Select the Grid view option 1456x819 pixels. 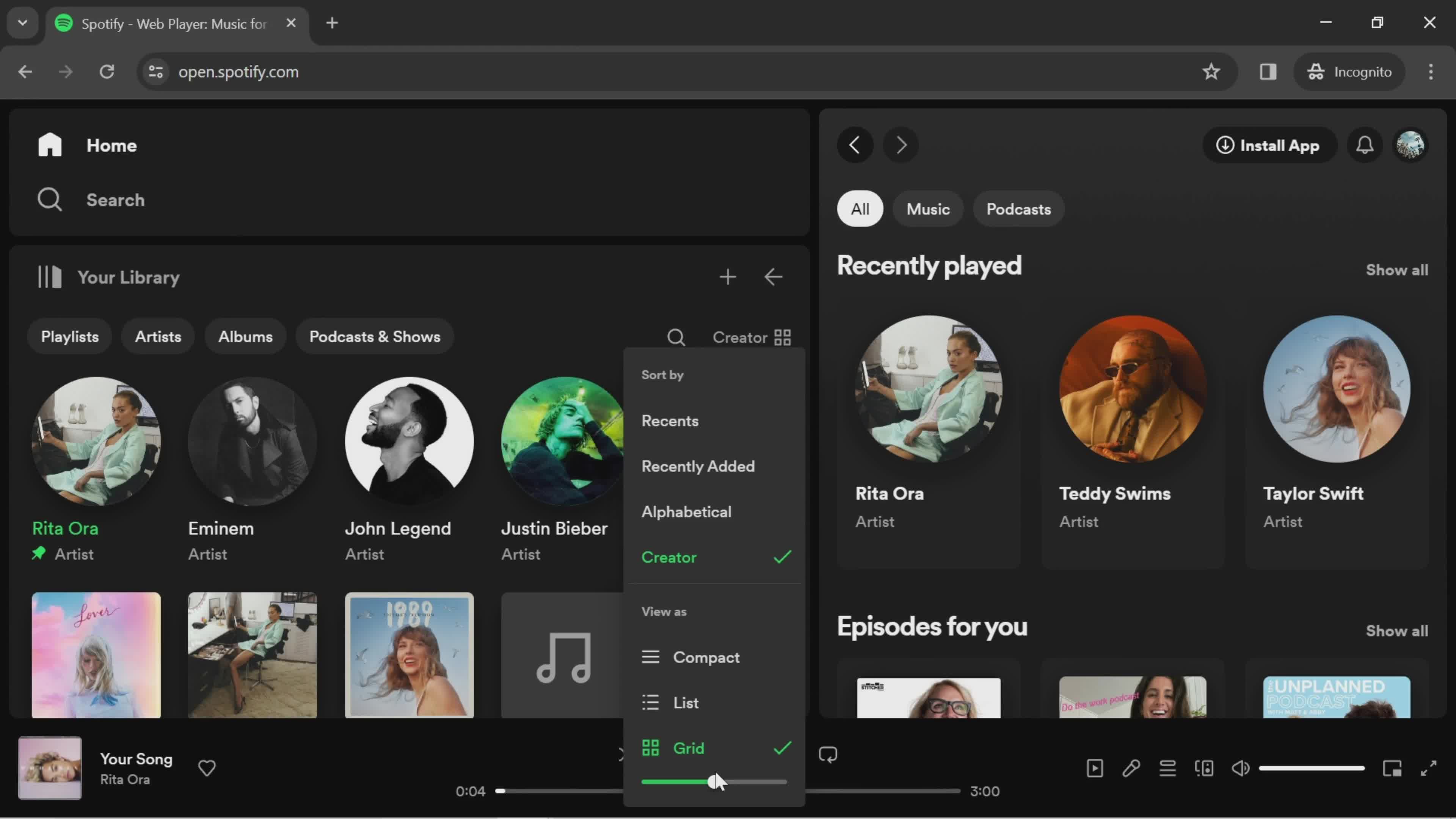(714, 748)
